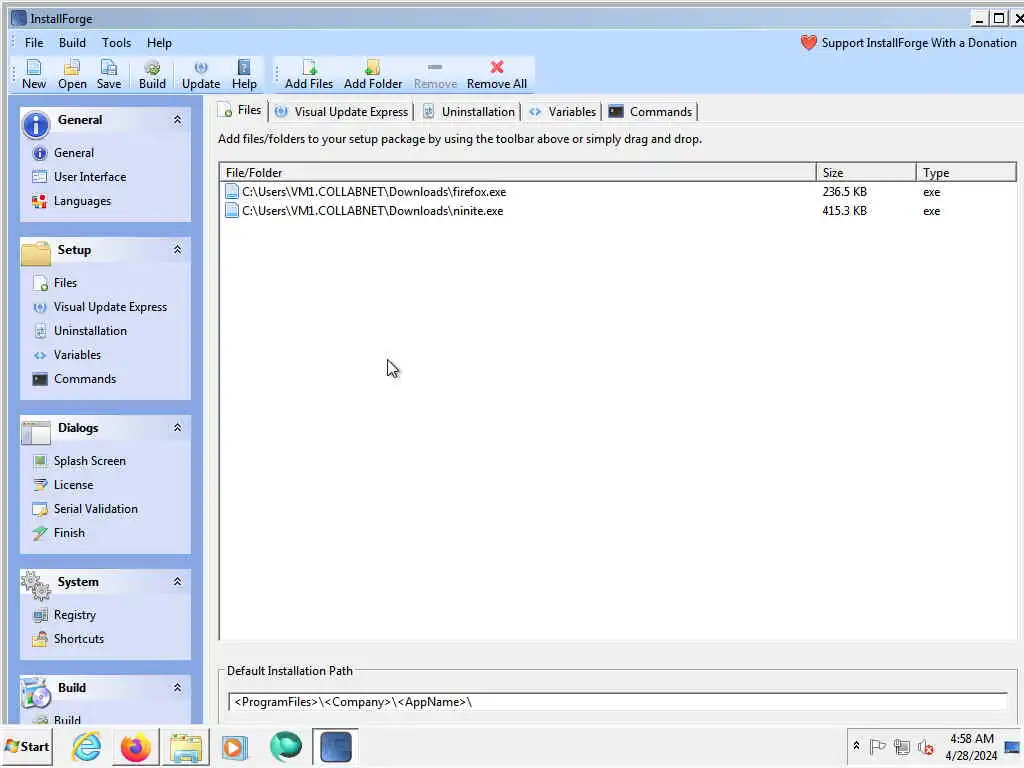Viewport: 1024px width, 768px height.
Task: Click the Default Installation Path field
Action: [617, 702]
